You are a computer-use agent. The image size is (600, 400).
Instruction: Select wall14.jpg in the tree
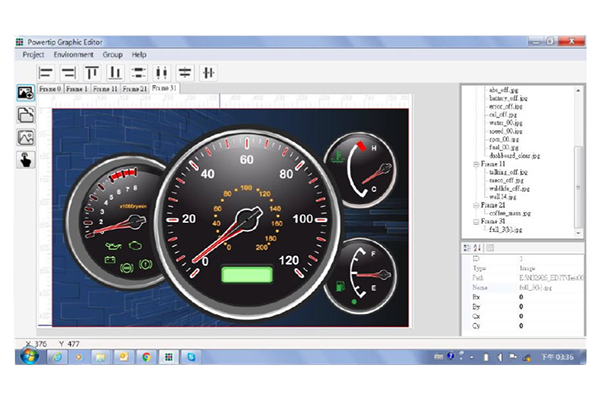[502, 197]
